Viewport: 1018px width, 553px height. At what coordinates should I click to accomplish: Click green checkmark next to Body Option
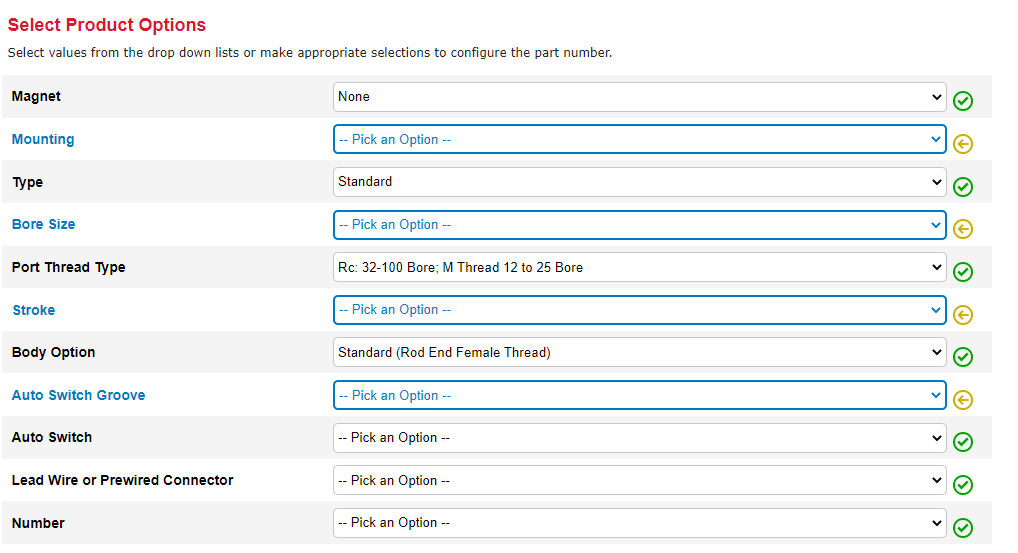click(963, 356)
